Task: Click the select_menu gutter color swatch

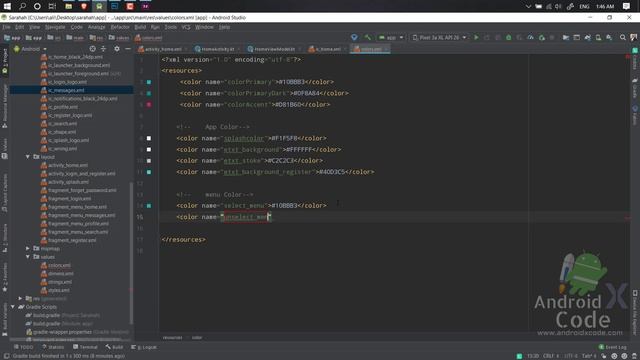Action: [x=149, y=206]
